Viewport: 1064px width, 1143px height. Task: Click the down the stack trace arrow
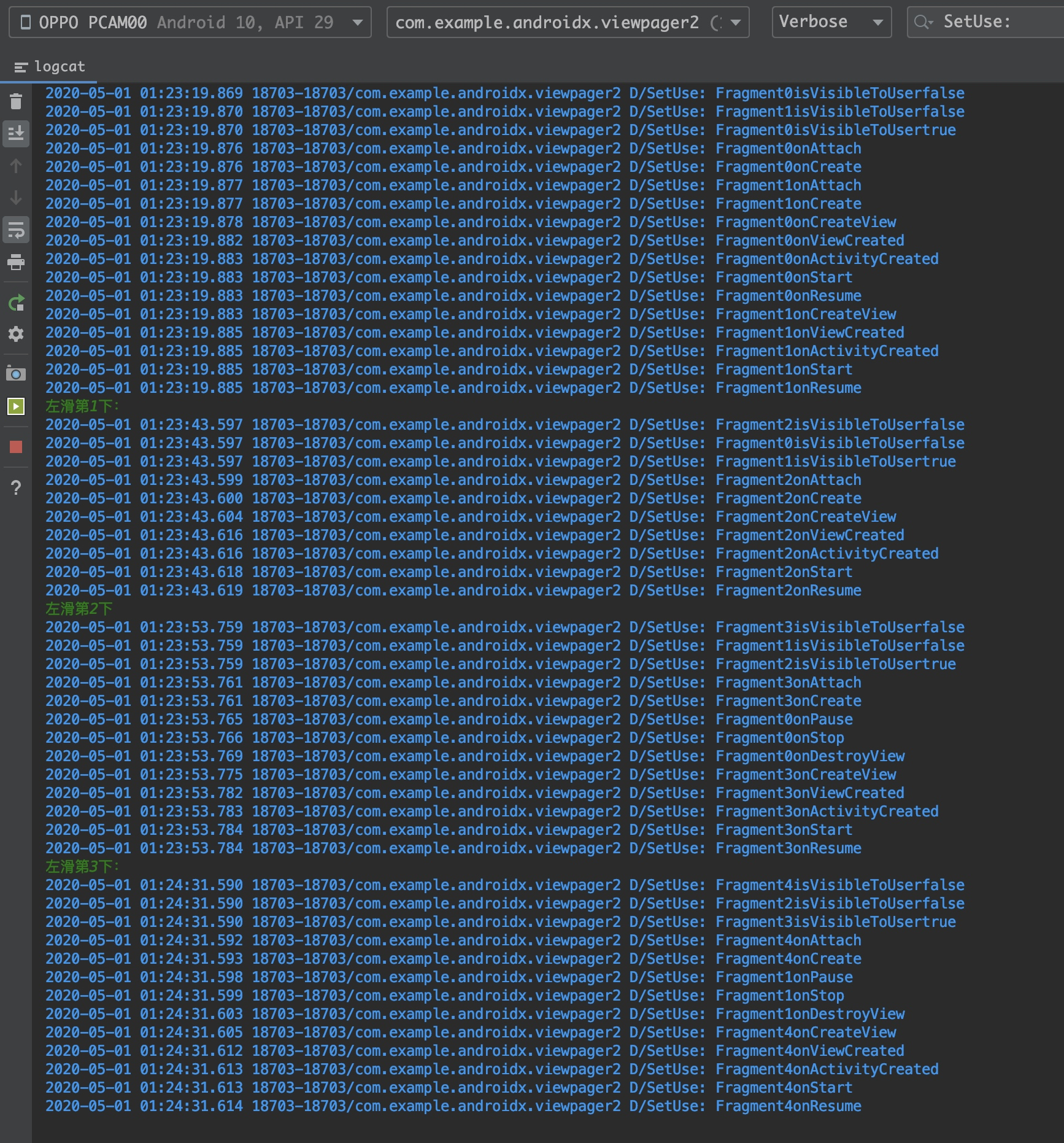(x=16, y=198)
